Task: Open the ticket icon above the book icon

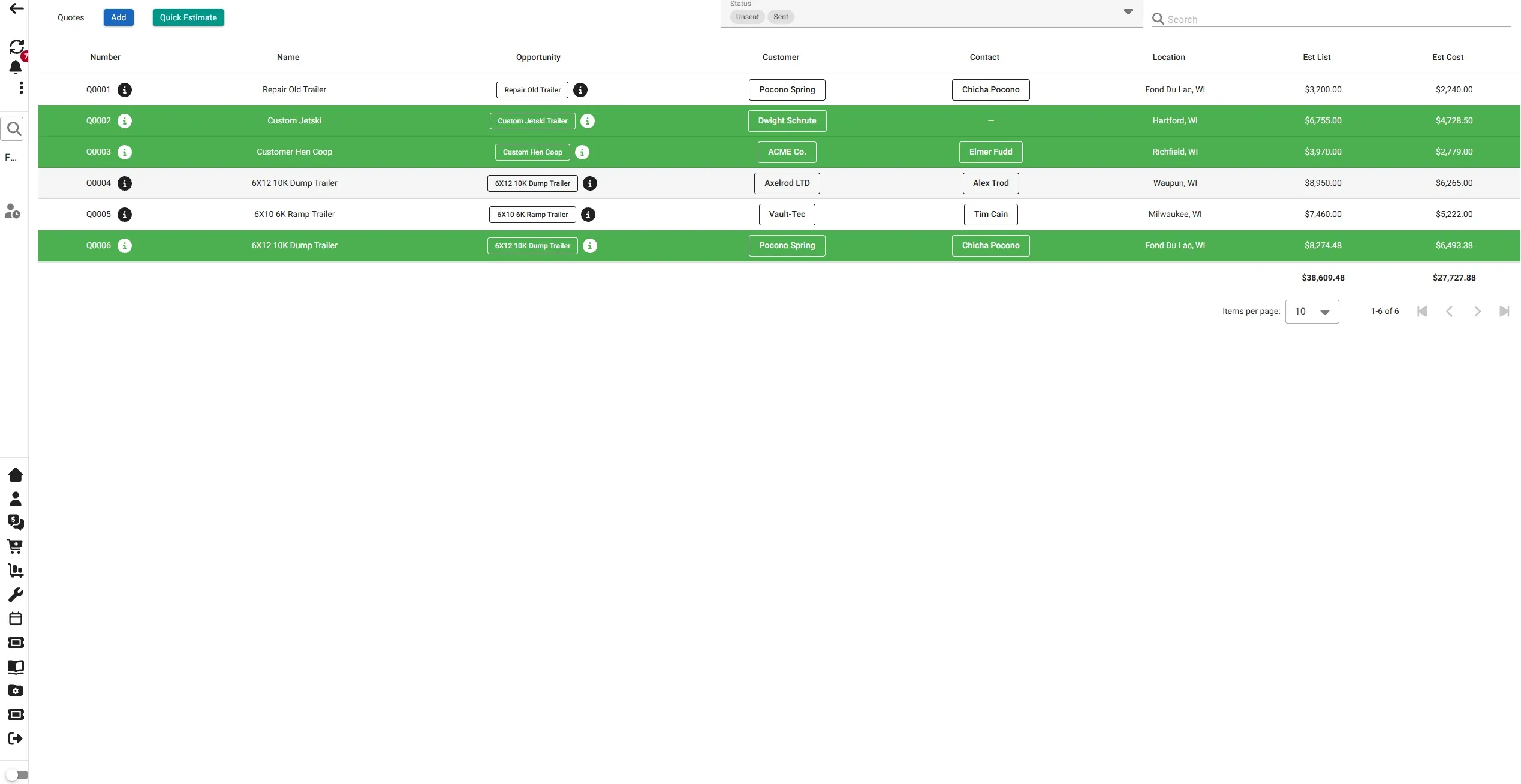Action: pyautogui.click(x=16, y=643)
